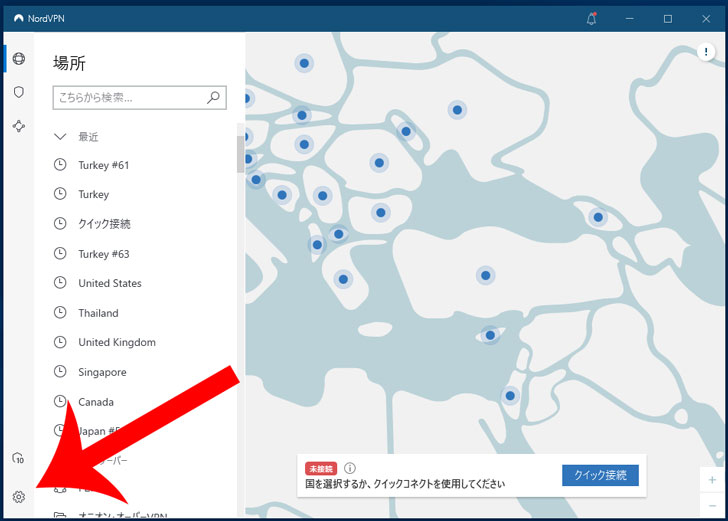Click クイック接続 entry in recent list

tap(104, 224)
